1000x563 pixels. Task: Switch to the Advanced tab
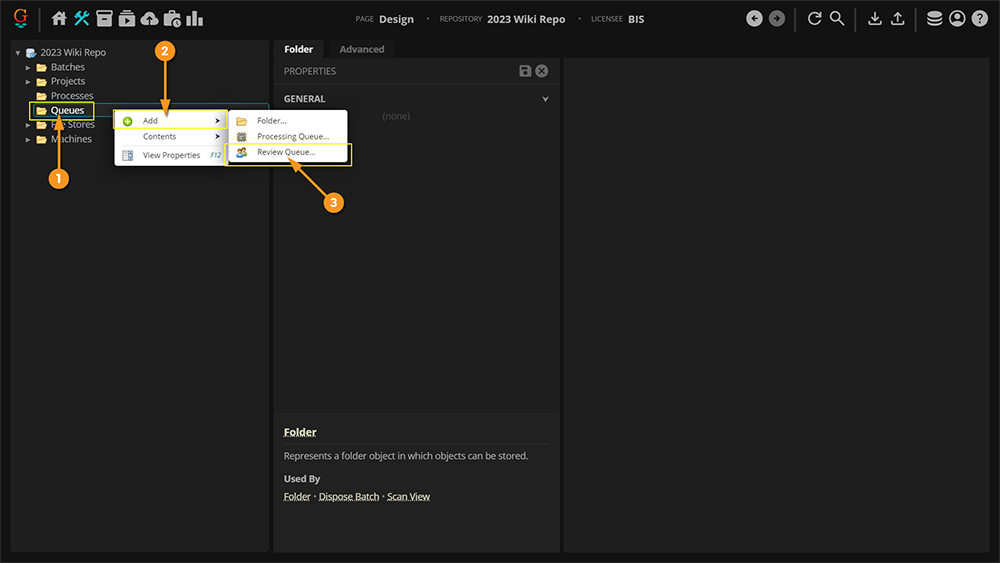point(361,49)
